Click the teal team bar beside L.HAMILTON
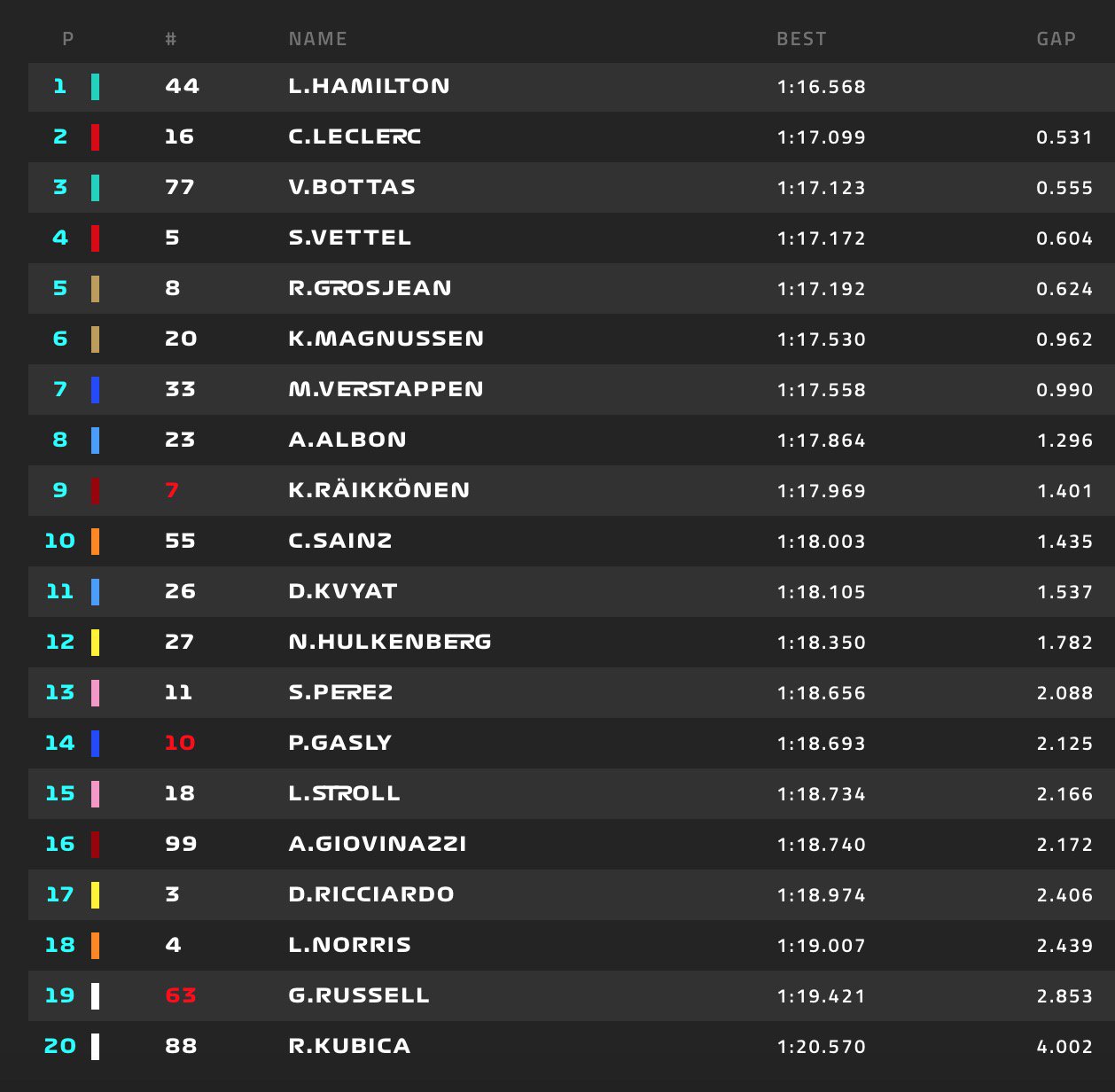This screenshot has height=1092, width=1115. pos(95,87)
